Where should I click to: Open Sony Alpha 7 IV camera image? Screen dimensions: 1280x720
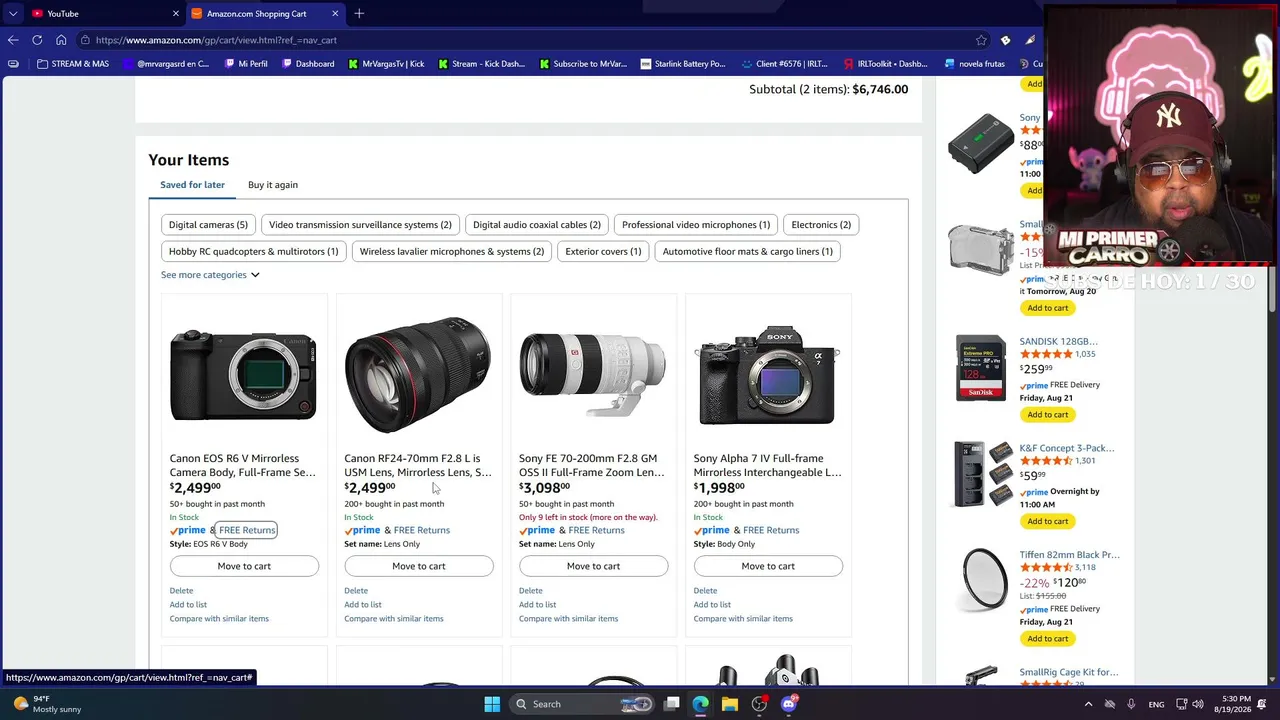[x=768, y=375]
